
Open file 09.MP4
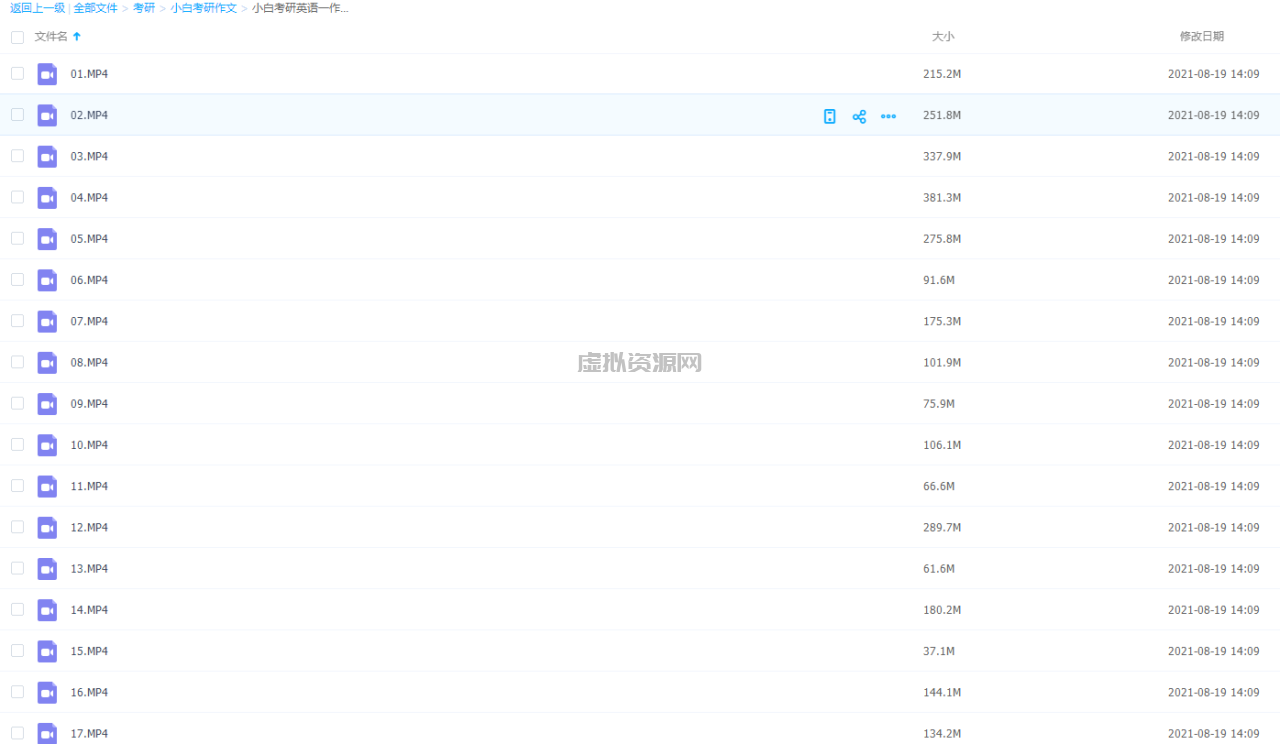point(89,404)
